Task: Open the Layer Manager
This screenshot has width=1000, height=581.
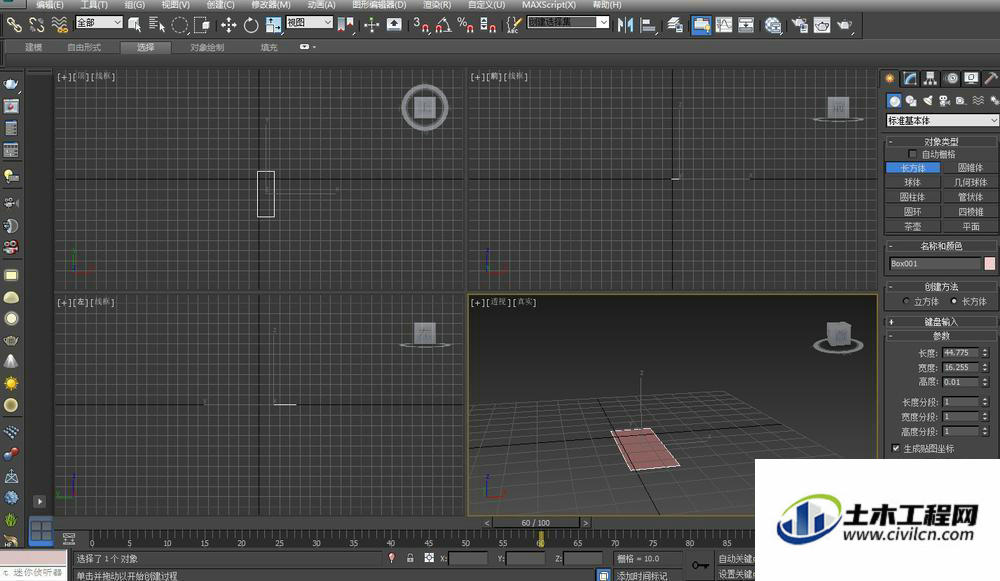Action: coord(675,25)
